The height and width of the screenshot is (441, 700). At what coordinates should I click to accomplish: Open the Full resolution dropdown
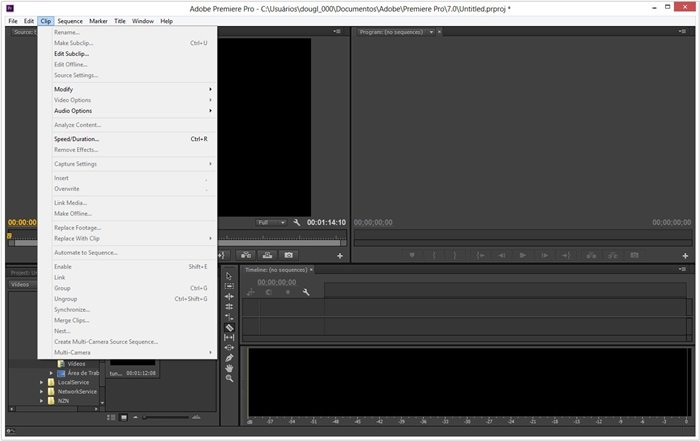point(271,222)
